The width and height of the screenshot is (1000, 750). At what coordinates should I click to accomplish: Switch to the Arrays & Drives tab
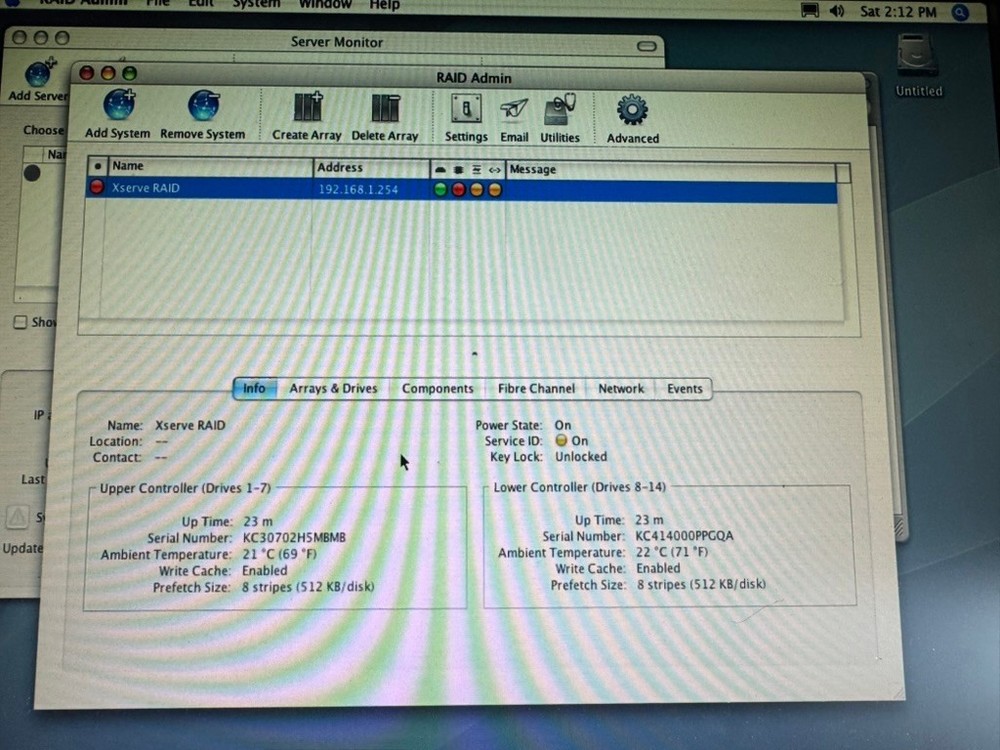[333, 388]
